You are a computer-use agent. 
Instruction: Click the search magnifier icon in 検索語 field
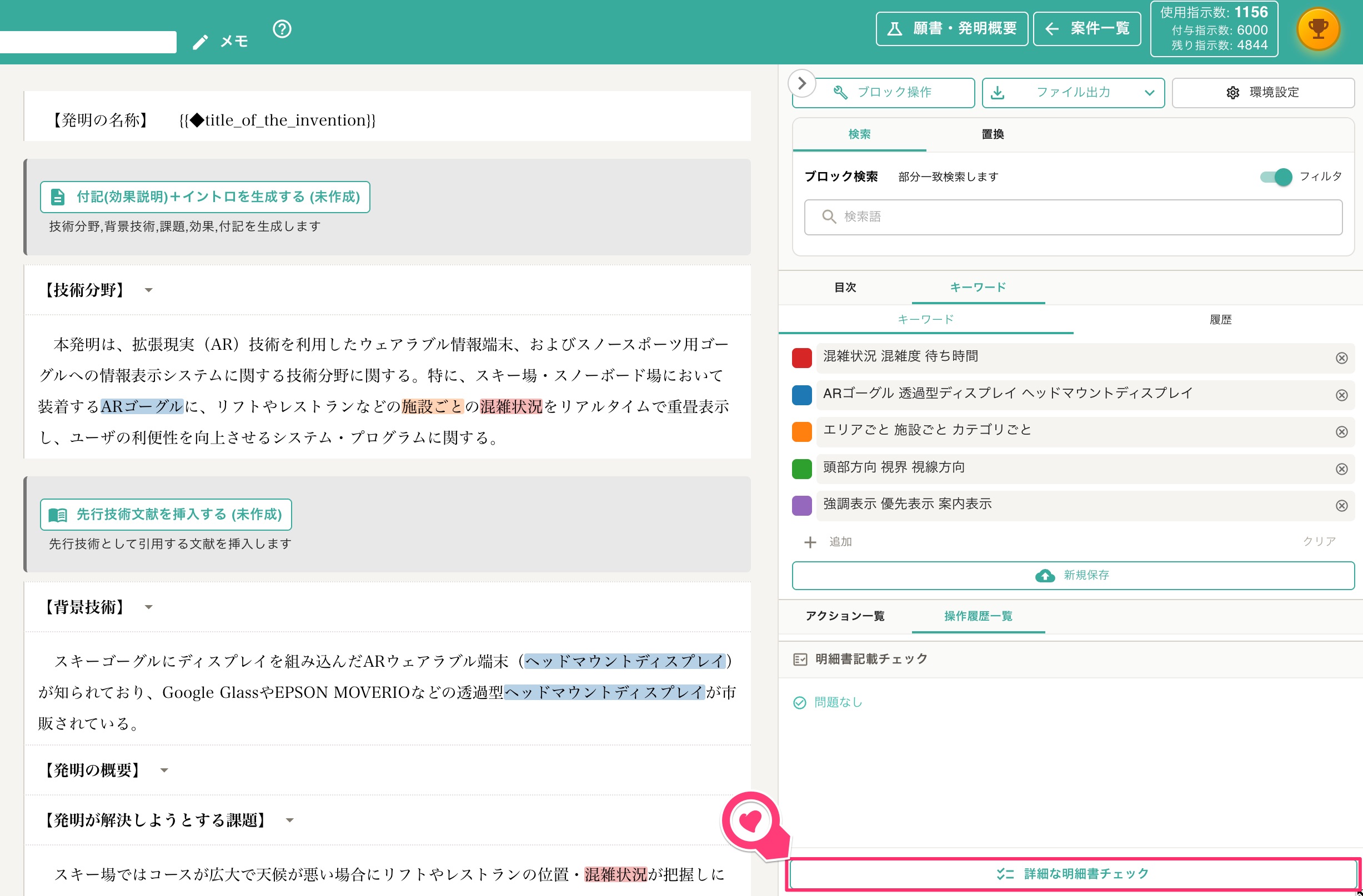tap(829, 217)
